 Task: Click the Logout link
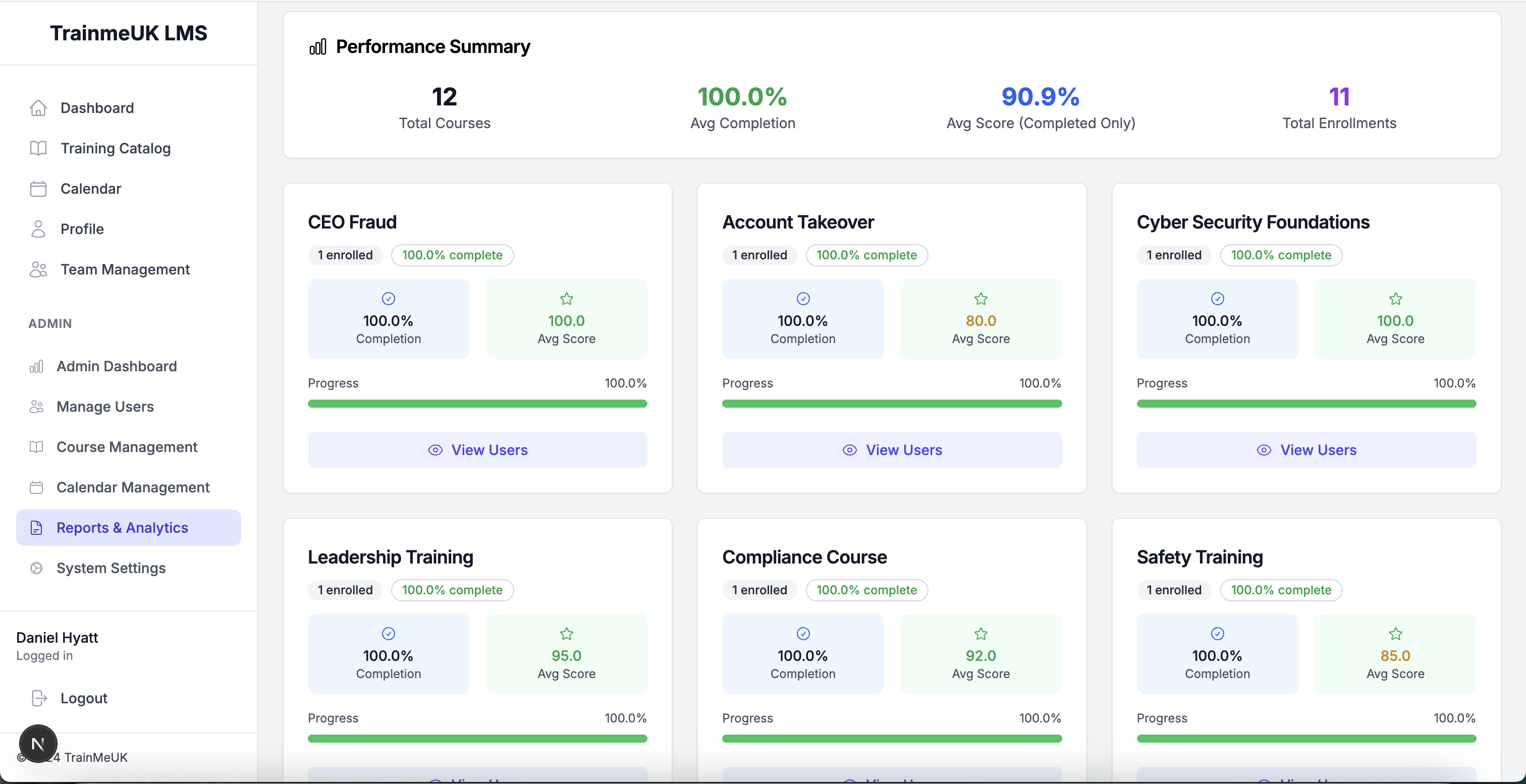click(84, 698)
